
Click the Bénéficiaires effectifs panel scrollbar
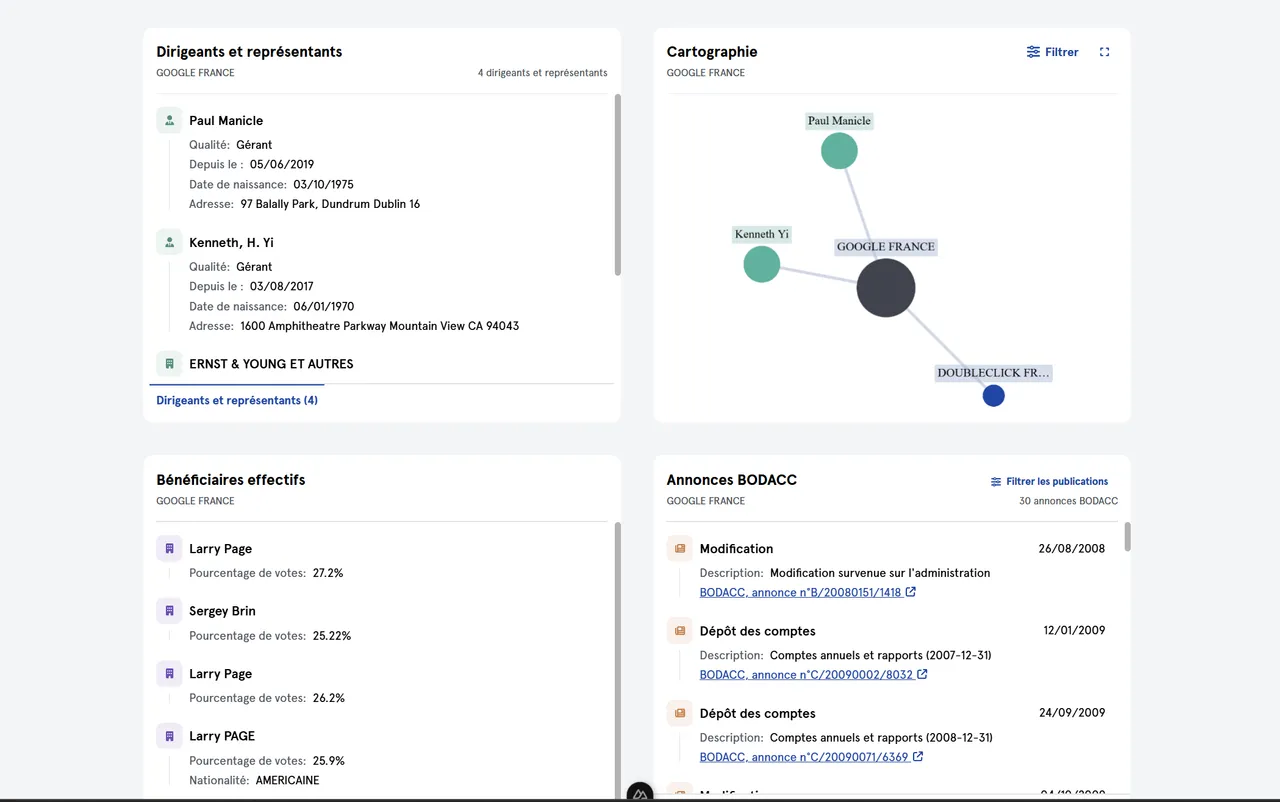coord(618,660)
